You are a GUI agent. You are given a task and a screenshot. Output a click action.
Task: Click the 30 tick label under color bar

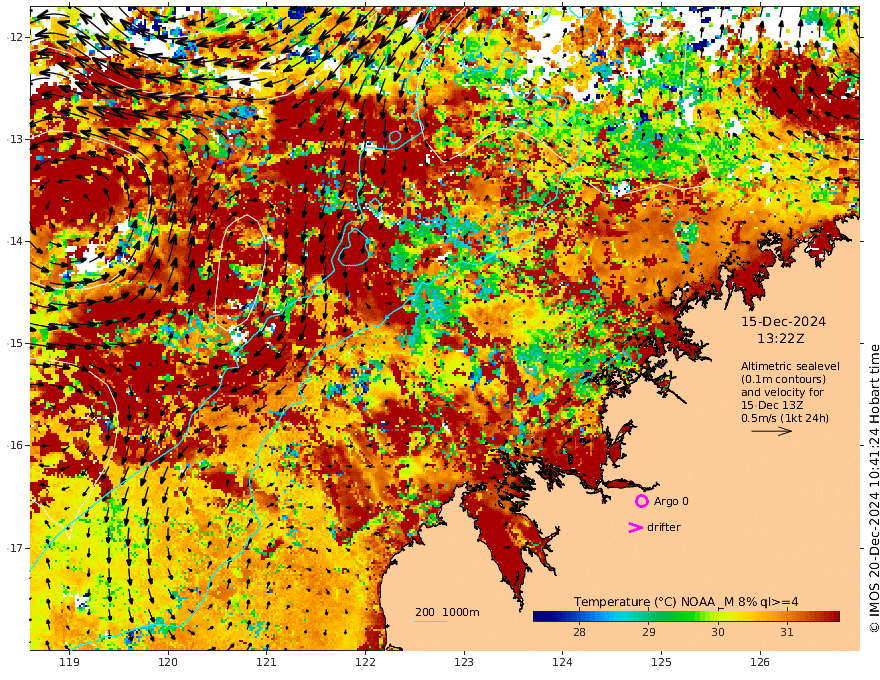click(718, 632)
